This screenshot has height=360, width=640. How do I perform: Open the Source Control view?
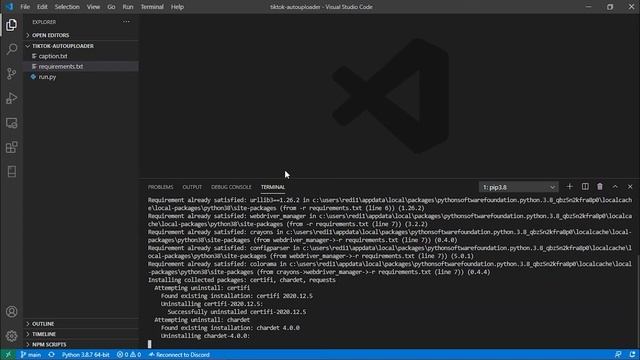pos(11,74)
